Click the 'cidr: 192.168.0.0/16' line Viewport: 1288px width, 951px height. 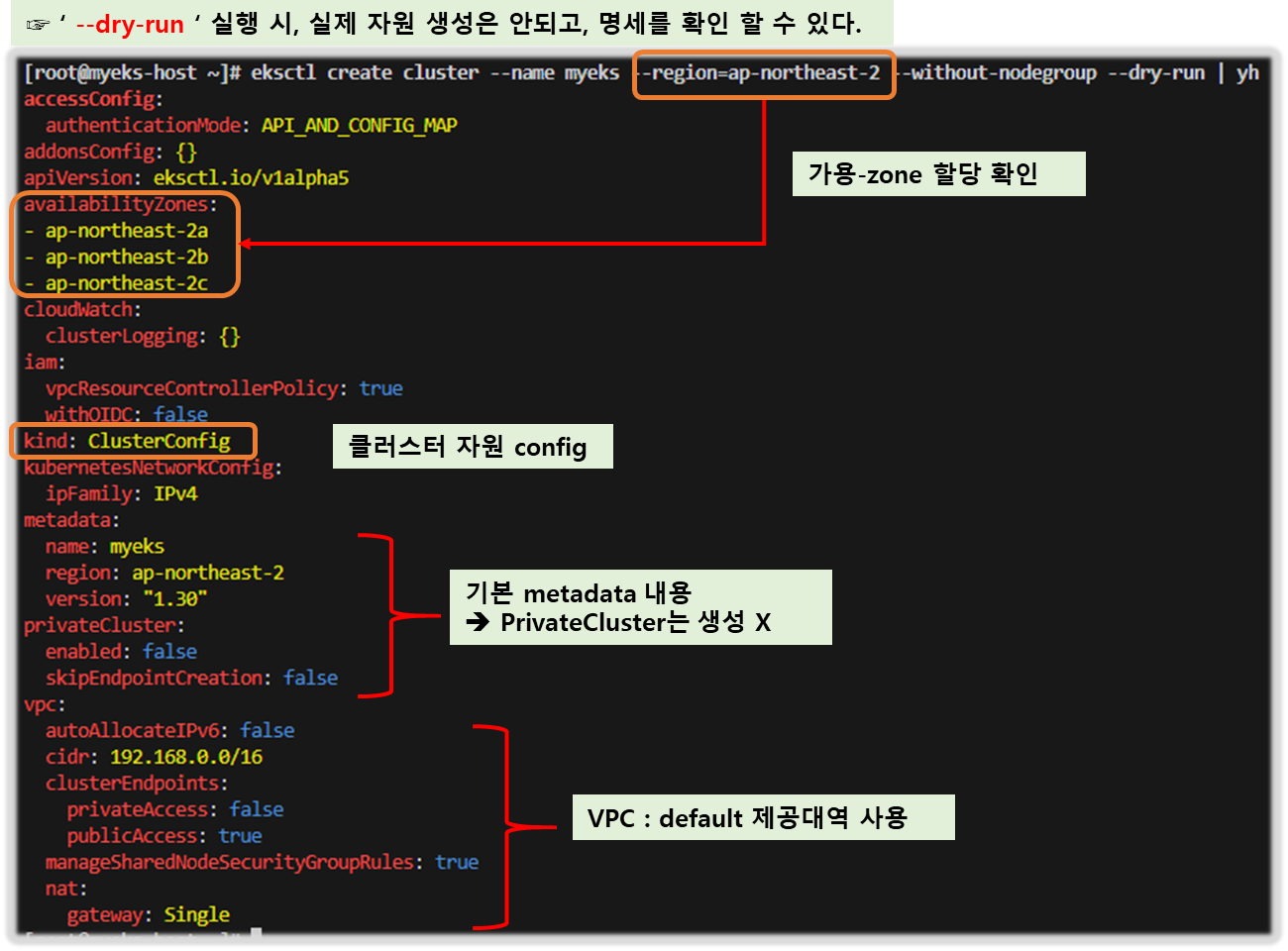point(154,757)
